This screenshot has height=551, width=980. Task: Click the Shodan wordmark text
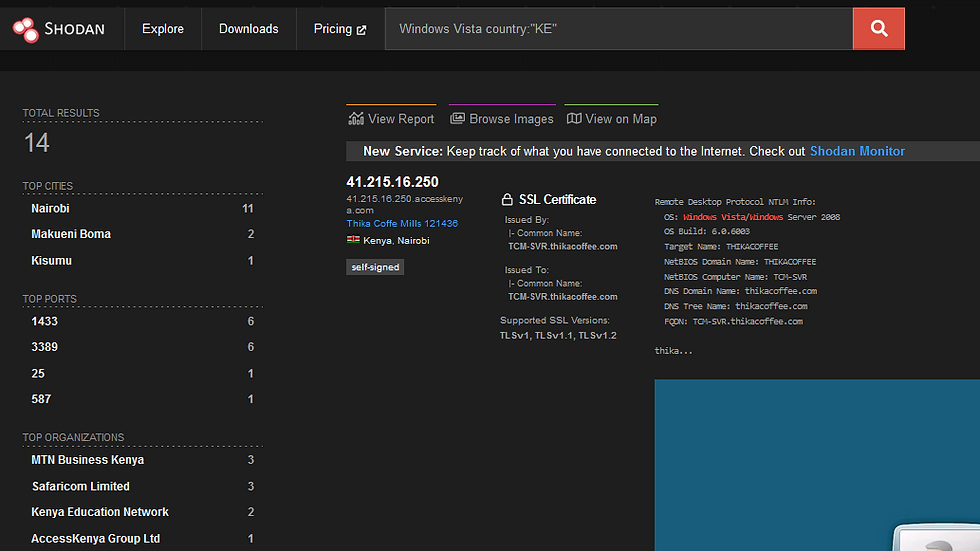(x=74, y=29)
